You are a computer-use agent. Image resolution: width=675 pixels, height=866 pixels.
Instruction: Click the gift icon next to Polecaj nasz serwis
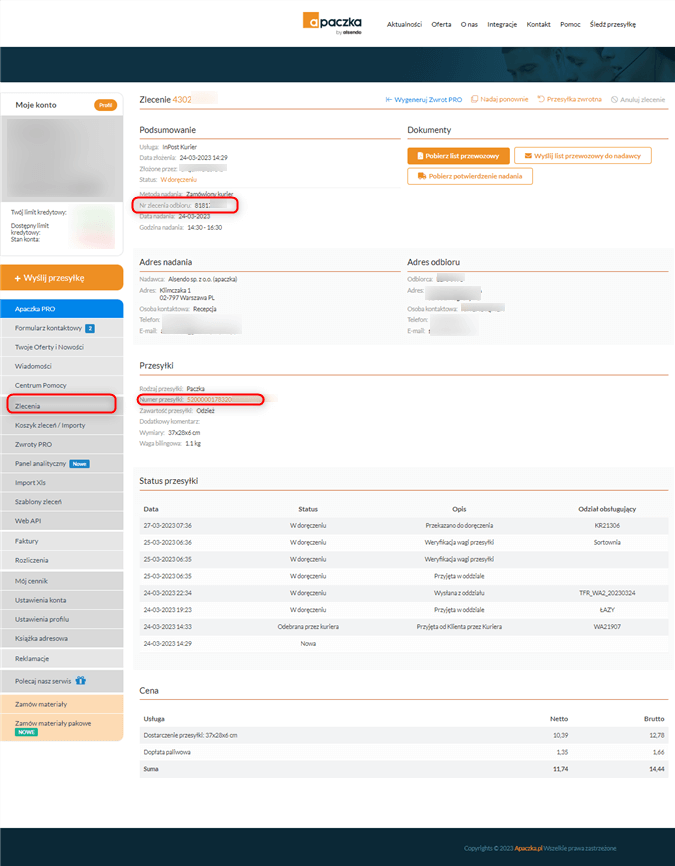80,680
